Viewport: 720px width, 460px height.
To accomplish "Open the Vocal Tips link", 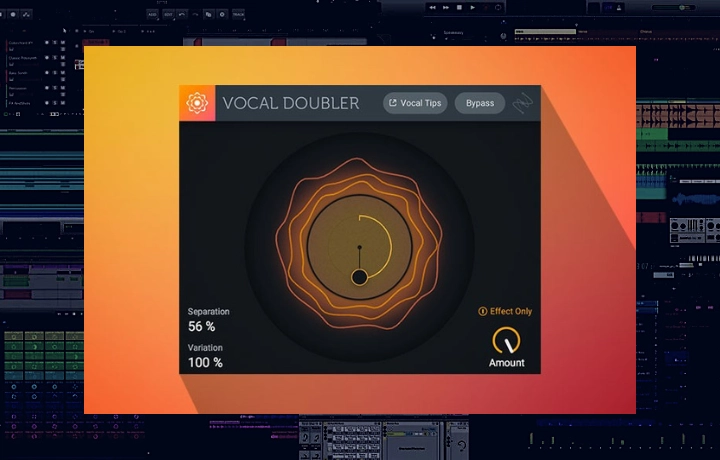I will (x=415, y=103).
